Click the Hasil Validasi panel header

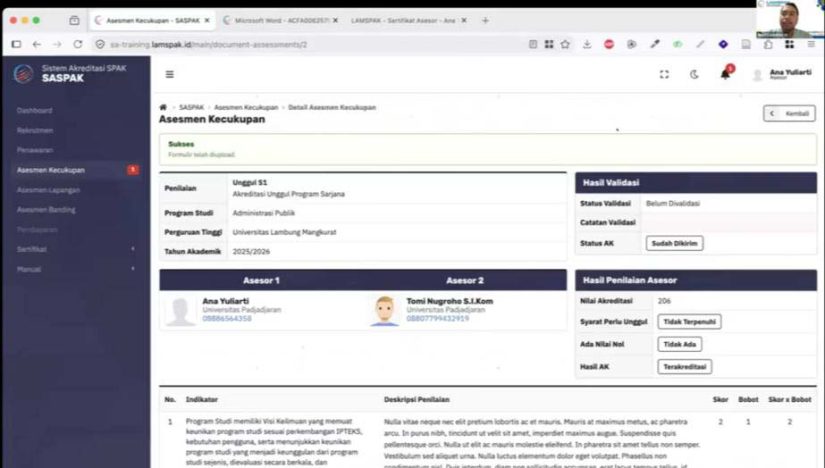[696, 183]
